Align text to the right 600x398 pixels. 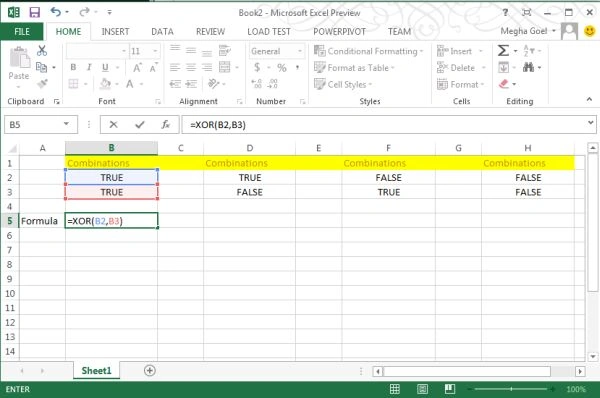[207, 67]
